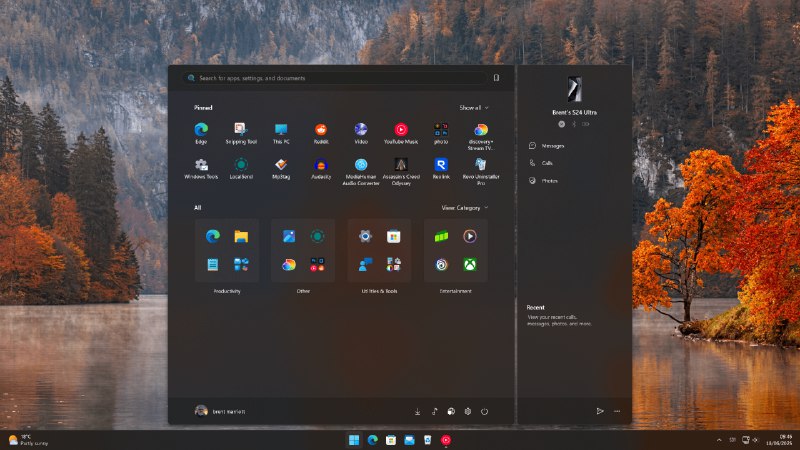Click the Power button icon
This screenshot has height=450, width=800.
click(x=484, y=412)
